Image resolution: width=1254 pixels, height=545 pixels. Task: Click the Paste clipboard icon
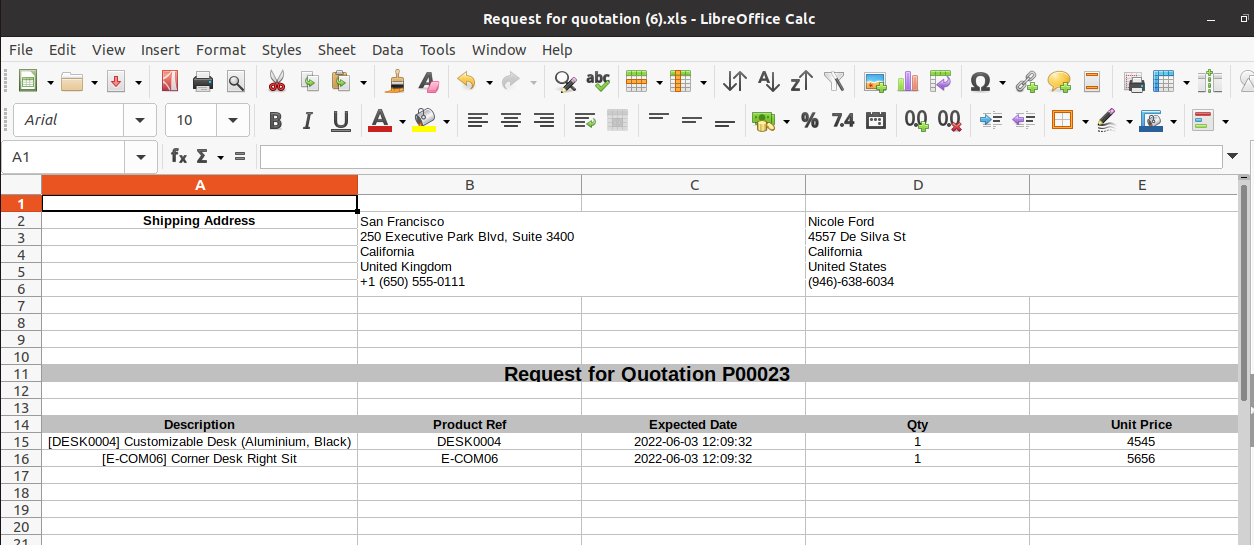pyautogui.click(x=342, y=82)
